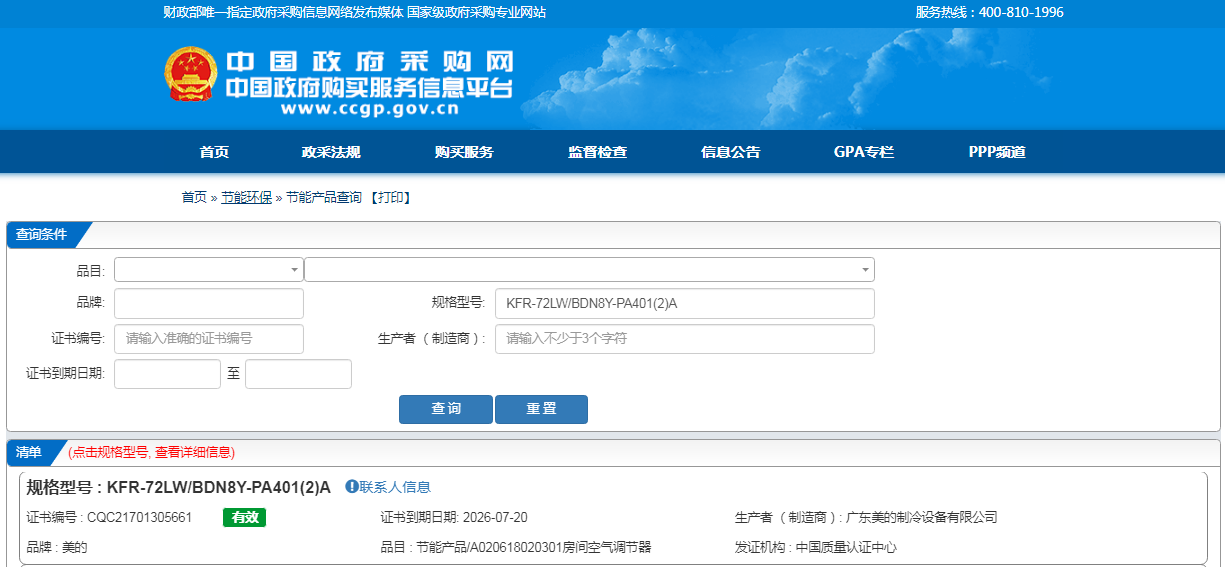Focus the 证书编号 input field
This screenshot has width=1225, height=567.
pyautogui.click(x=209, y=339)
